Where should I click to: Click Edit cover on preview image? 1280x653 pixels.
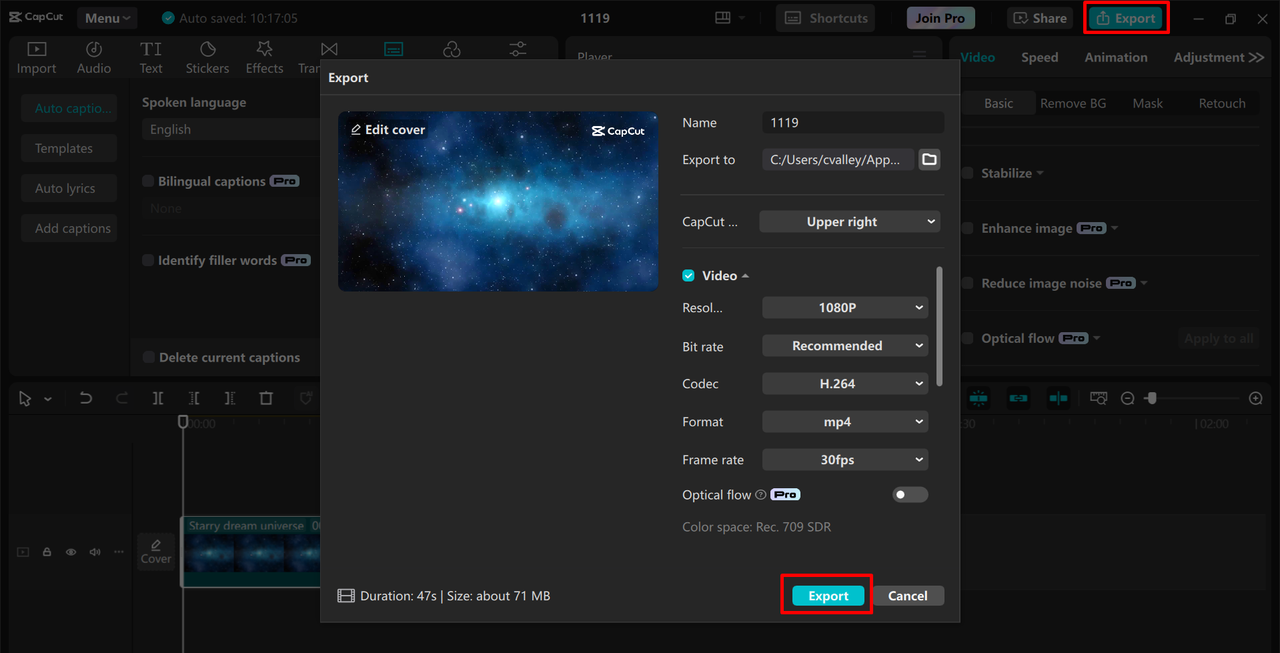(388, 130)
